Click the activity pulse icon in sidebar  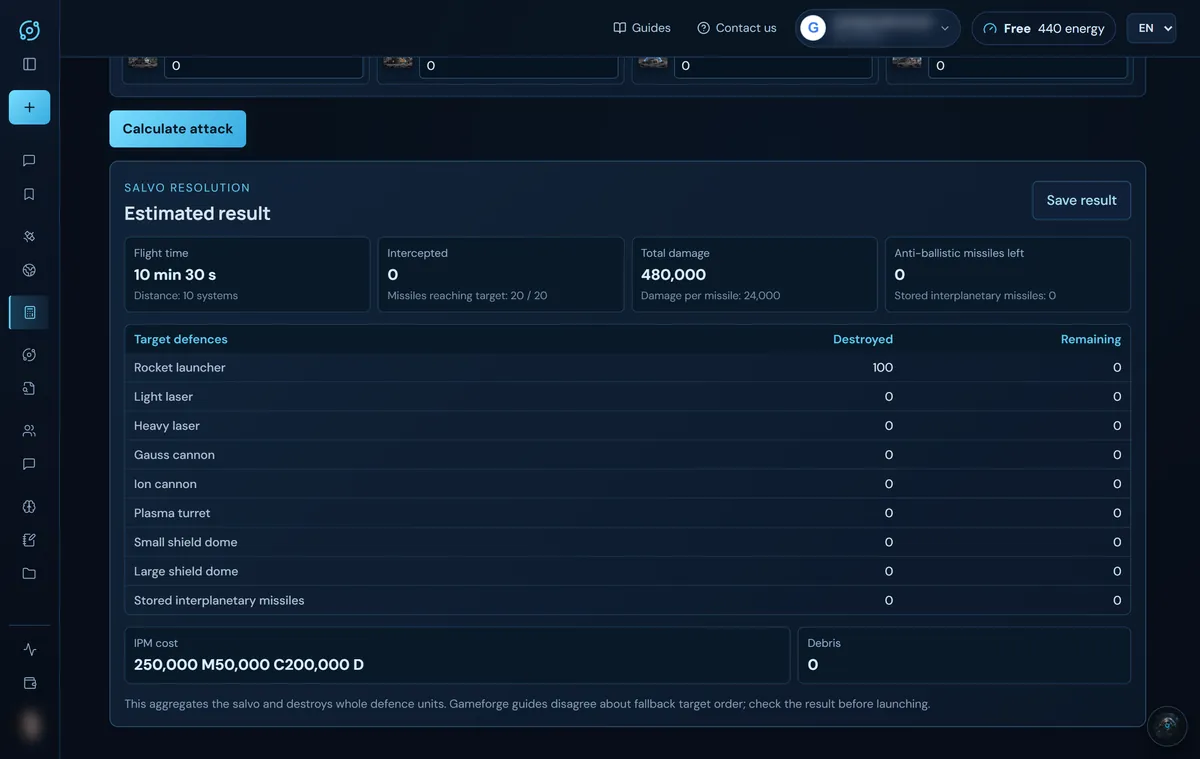point(29,649)
